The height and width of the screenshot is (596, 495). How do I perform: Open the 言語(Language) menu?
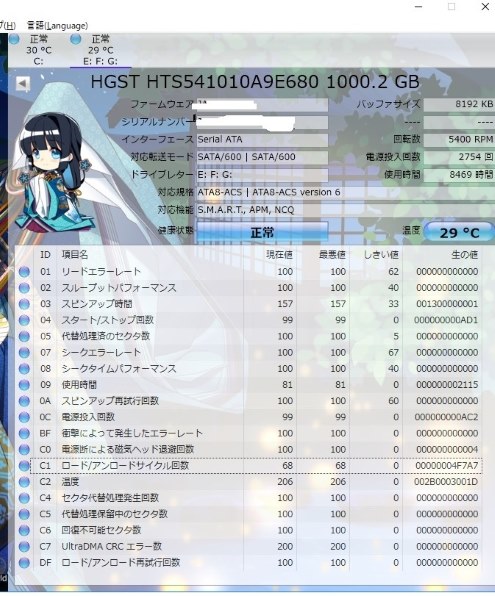pos(57,25)
